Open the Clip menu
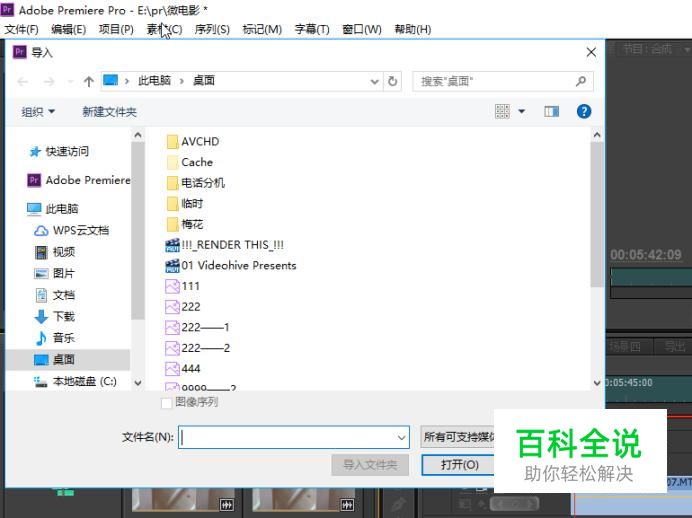Screen dimensions: 692x518 [164, 30]
